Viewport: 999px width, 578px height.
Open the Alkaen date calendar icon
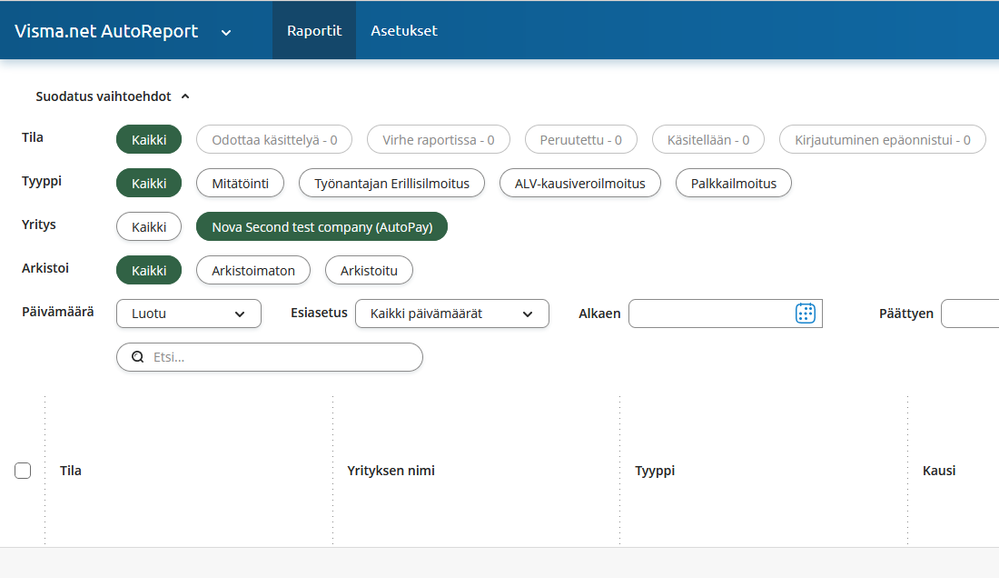(805, 313)
